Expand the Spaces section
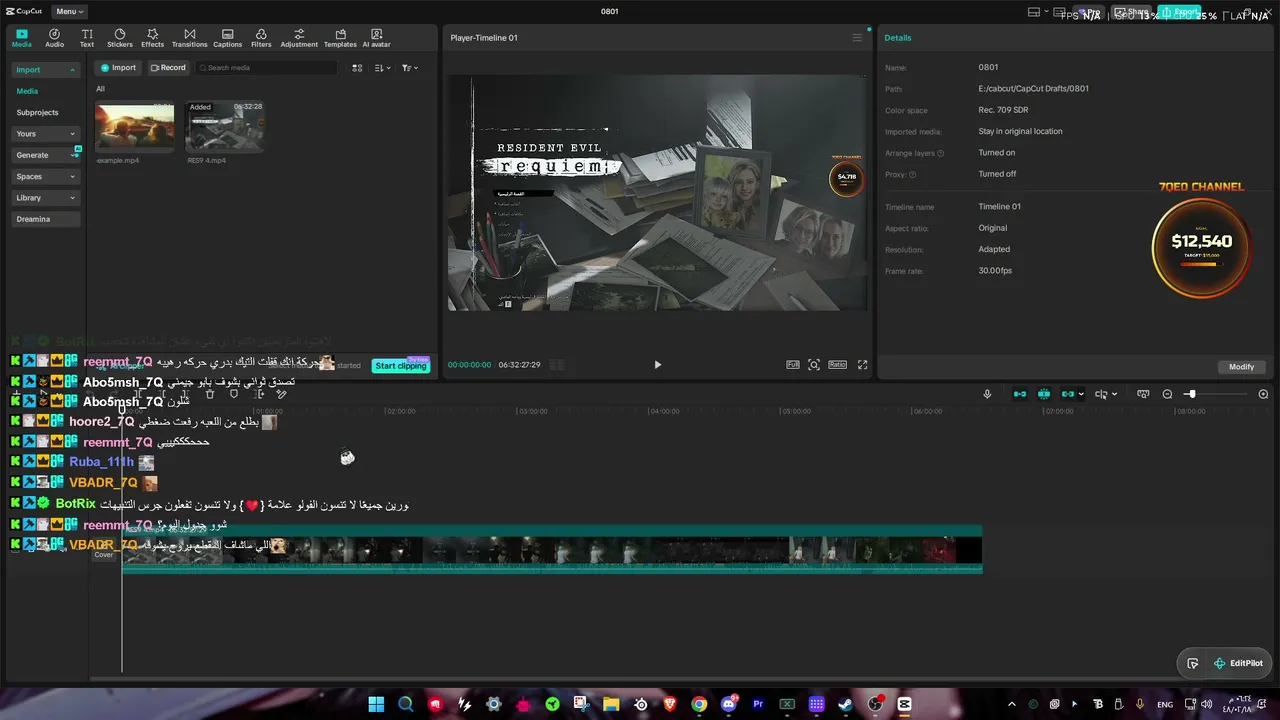 click(45, 176)
